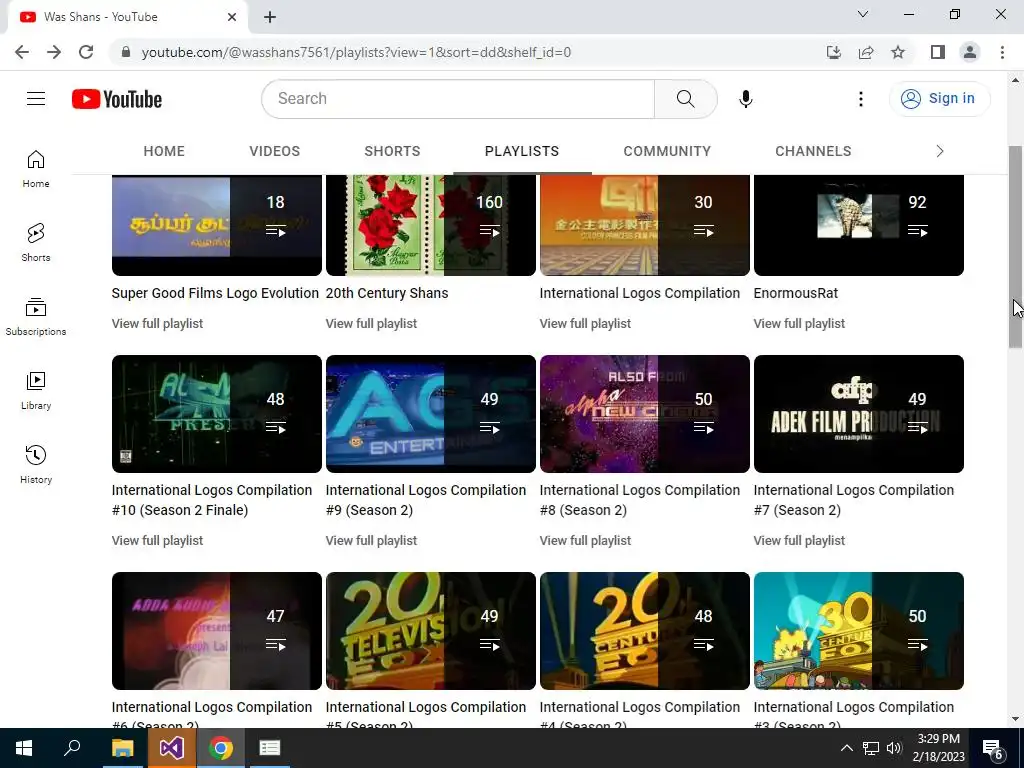1024x768 pixels.
Task: Click the volume speaker tray icon
Action: (x=894, y=748)
